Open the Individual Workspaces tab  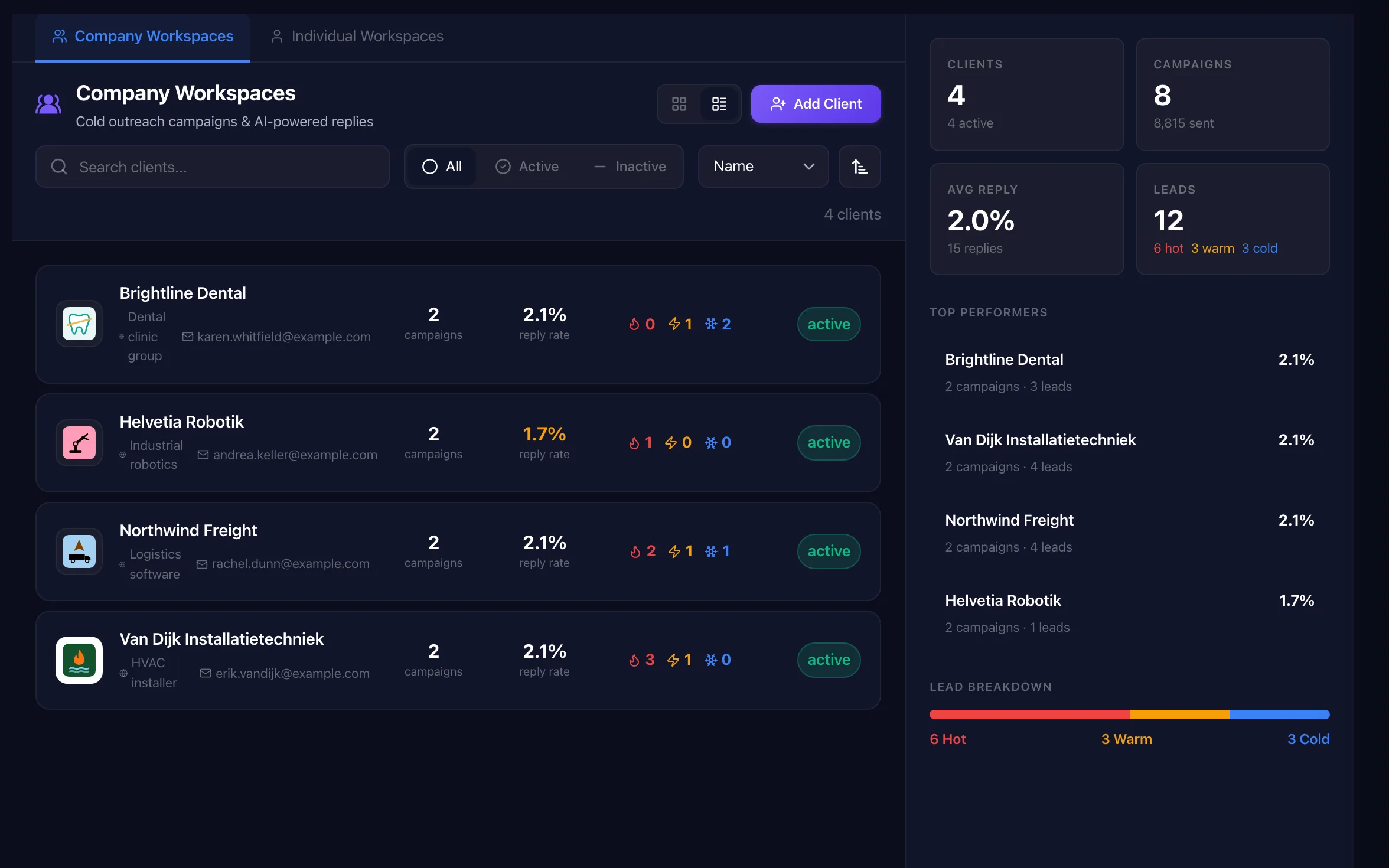(357, 37)
